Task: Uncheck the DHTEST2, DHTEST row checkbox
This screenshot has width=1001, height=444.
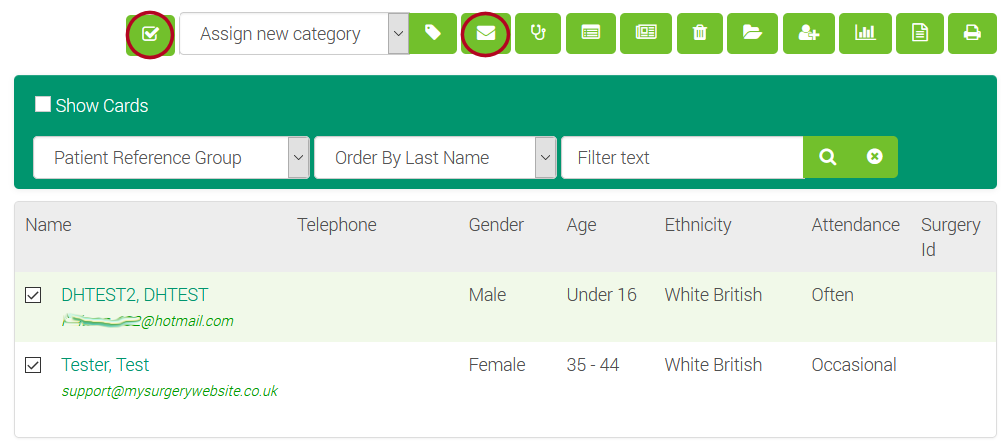Action: 33,295
